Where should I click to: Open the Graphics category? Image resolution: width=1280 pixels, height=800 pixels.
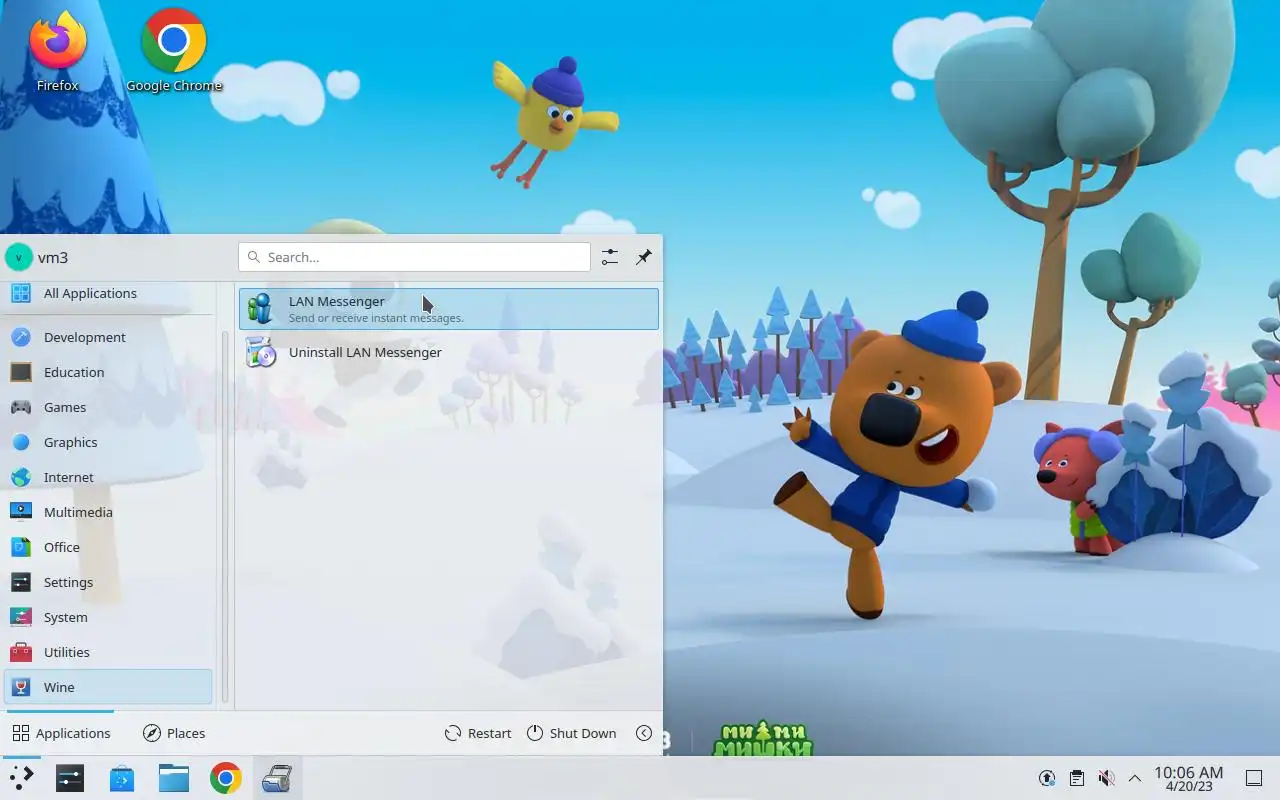pyautogui.click(x=108, y=442)
